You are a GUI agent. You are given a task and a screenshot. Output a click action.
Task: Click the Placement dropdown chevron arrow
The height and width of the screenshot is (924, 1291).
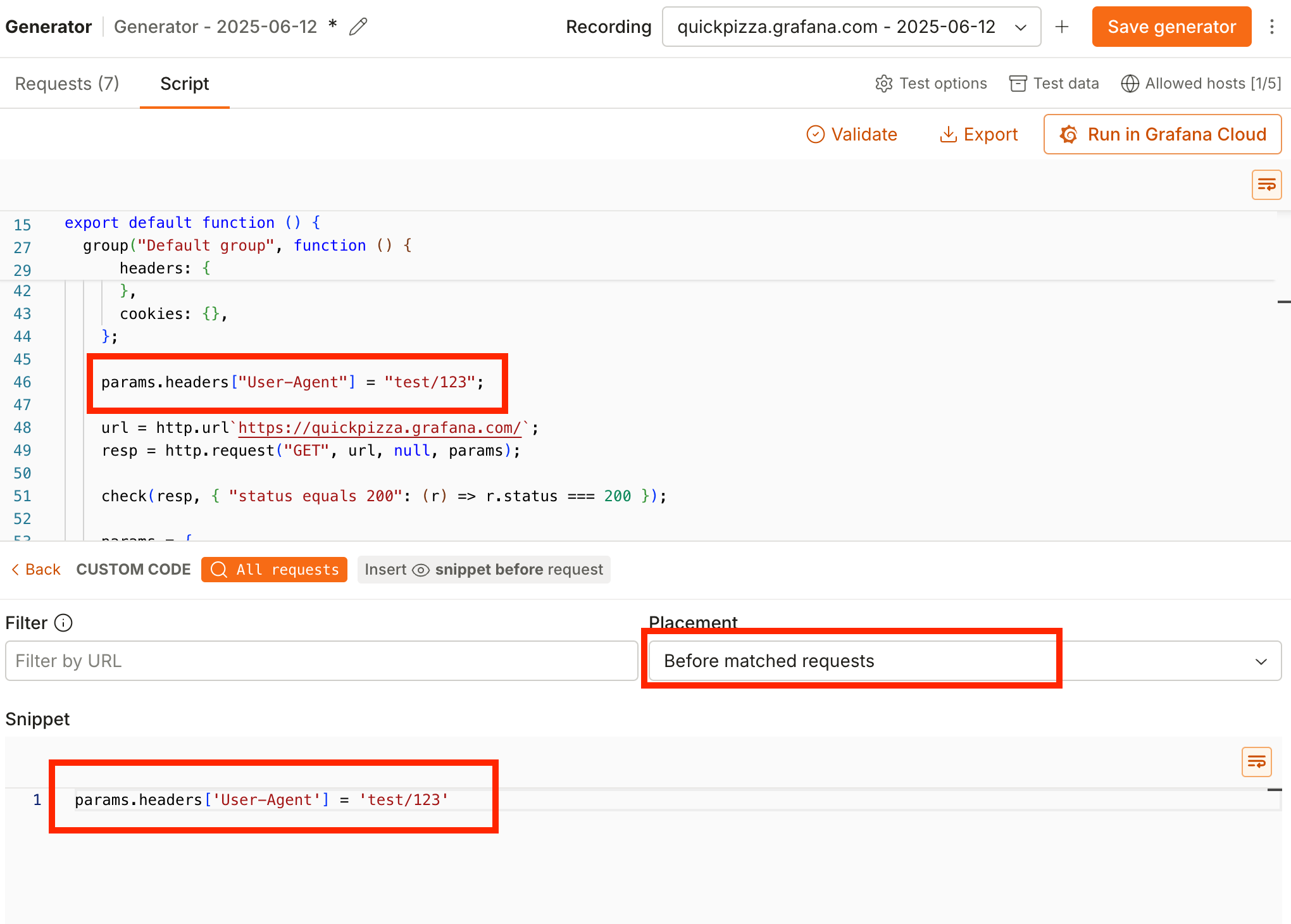pyautogui.click(x=1261, y=661)
